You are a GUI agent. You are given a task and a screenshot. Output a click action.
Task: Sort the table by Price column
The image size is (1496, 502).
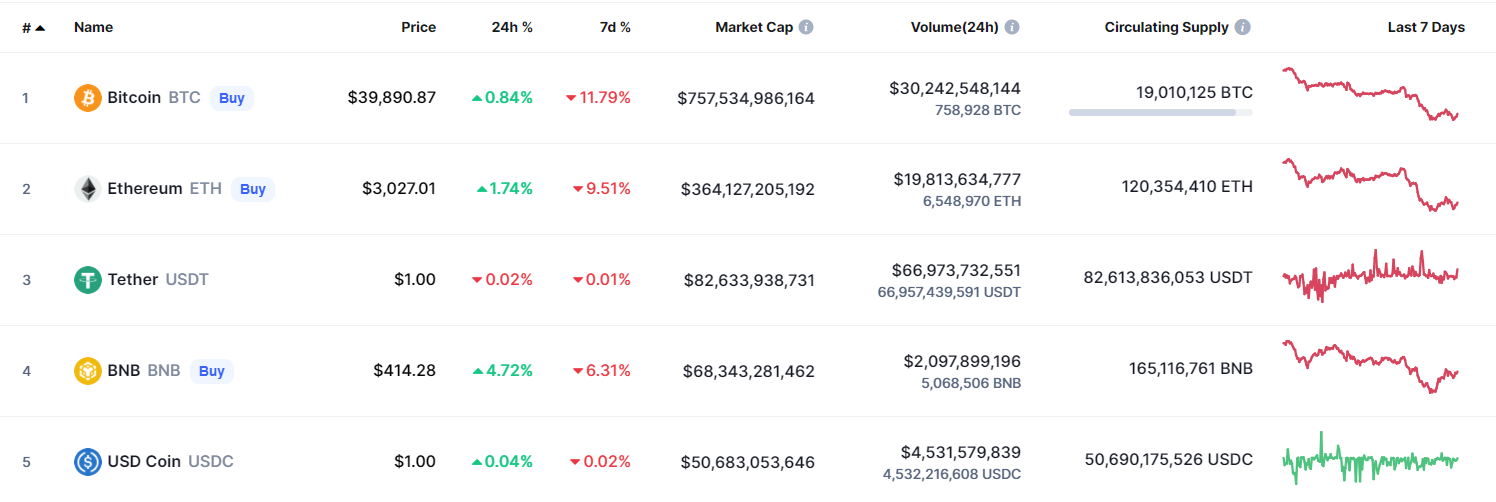point(418,27)
